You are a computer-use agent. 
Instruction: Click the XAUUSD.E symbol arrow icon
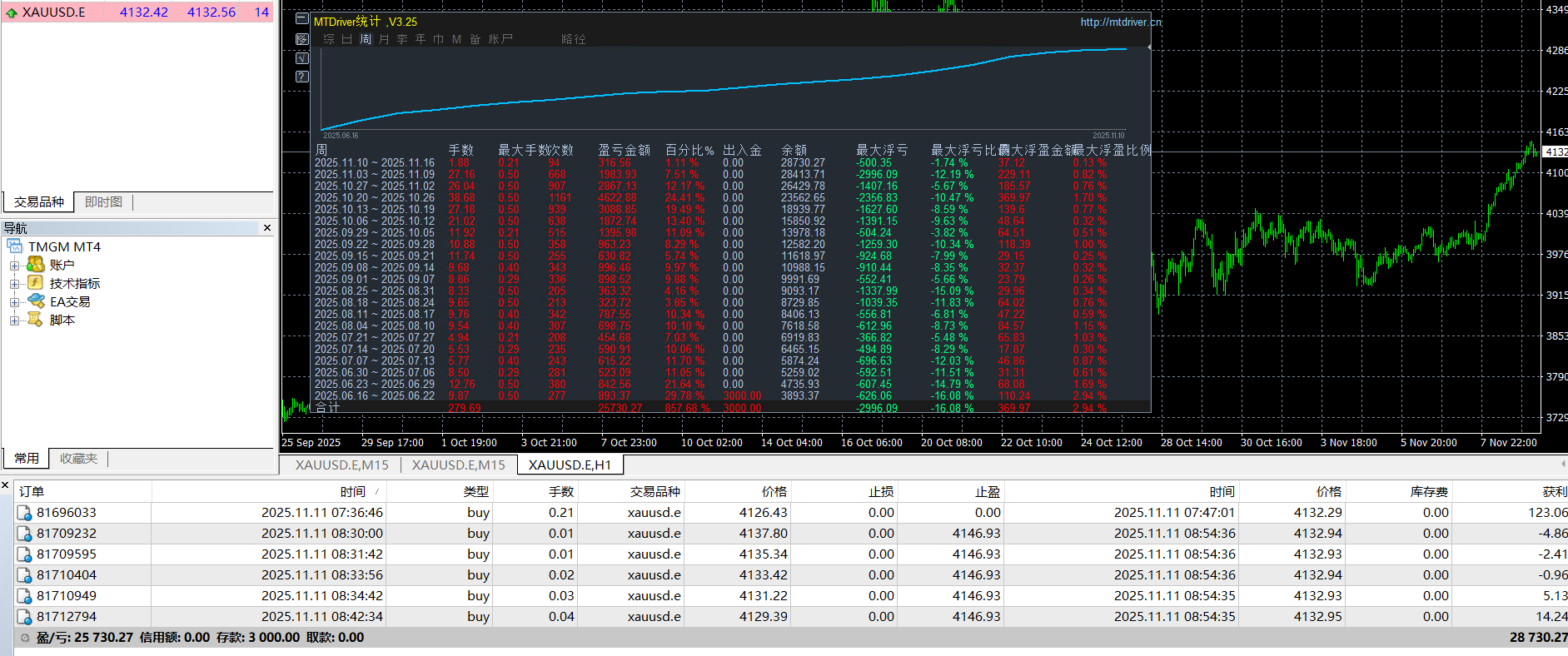(12, 12)
